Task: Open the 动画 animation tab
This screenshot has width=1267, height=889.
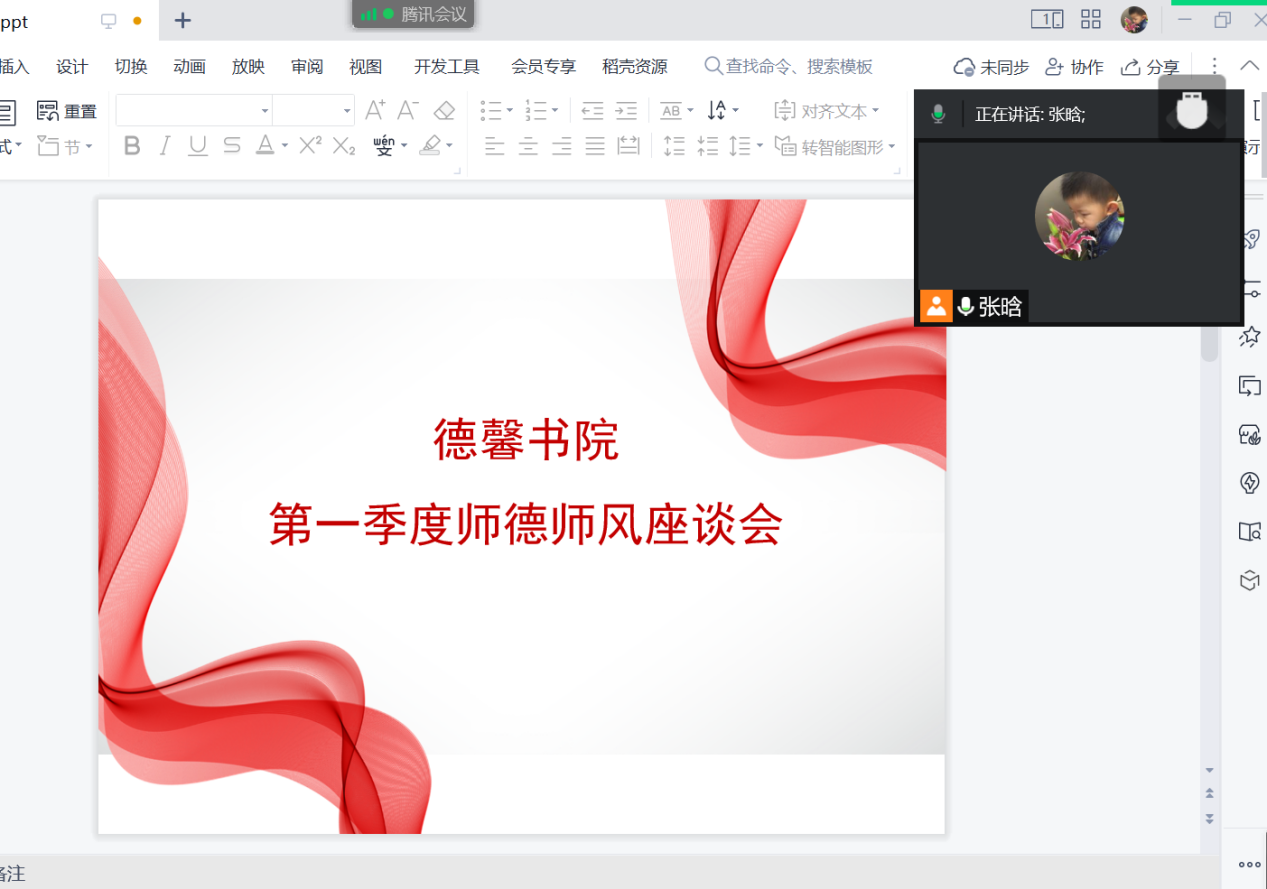Action: (189, 67)
